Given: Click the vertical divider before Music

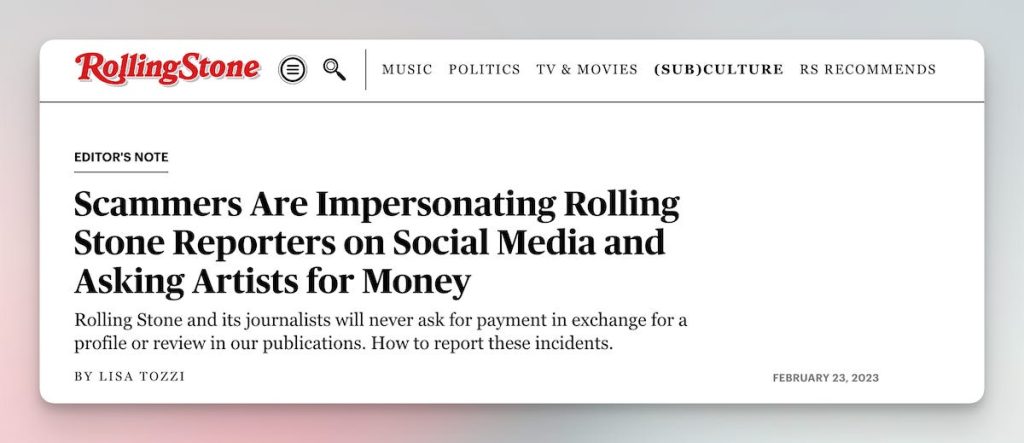Looking at the screenshot, I should (365, 70).
